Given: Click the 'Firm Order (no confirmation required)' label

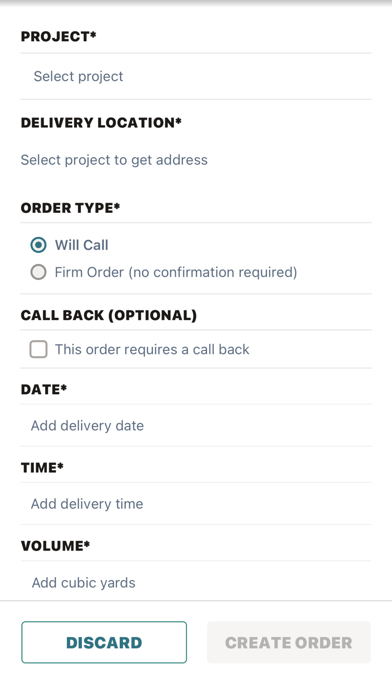Looking at the screenshot, I should (x=176, y=272).
